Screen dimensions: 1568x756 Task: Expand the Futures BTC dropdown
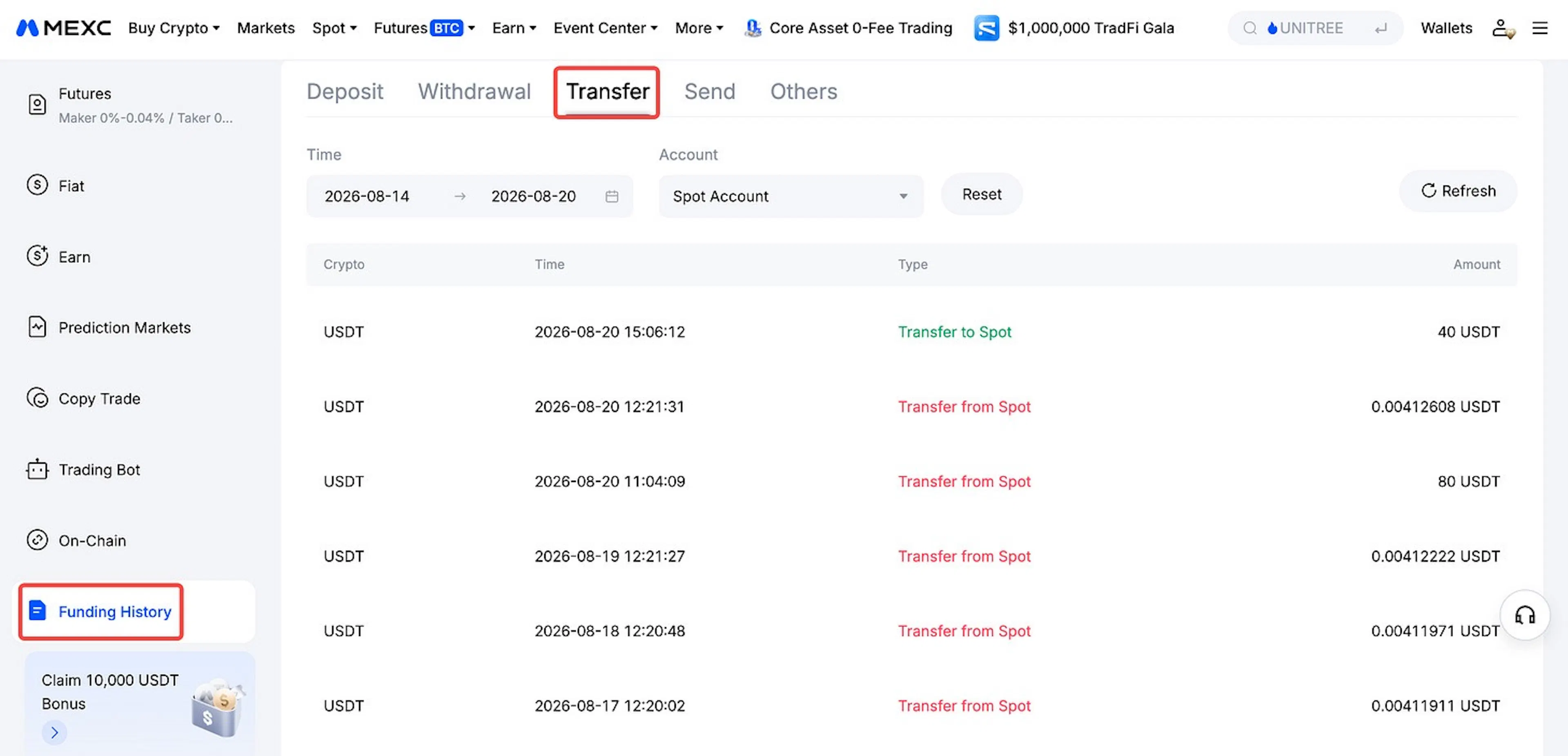(424, 28)
